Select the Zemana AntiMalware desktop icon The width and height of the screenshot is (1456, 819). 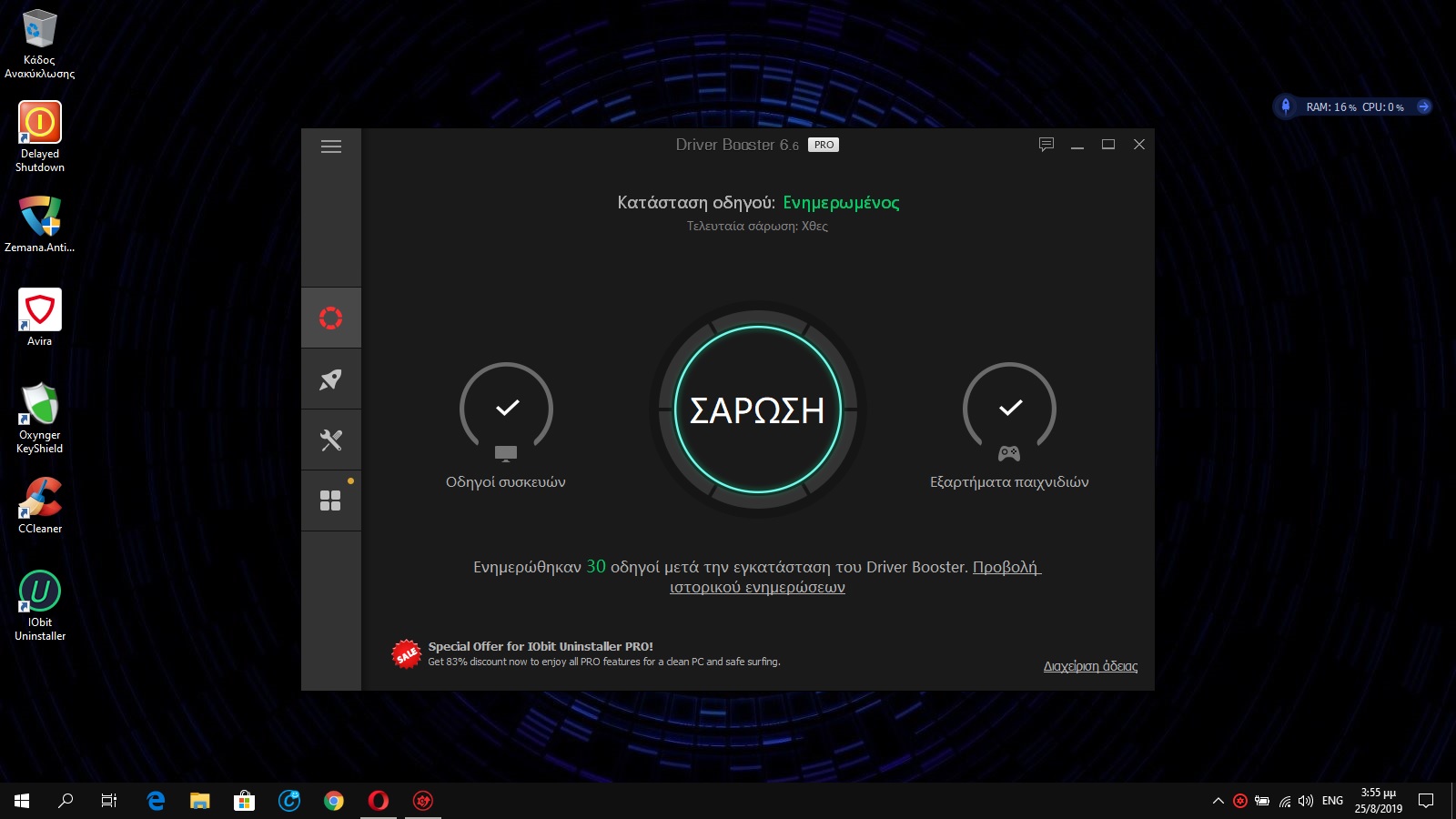tap(40, 224)
